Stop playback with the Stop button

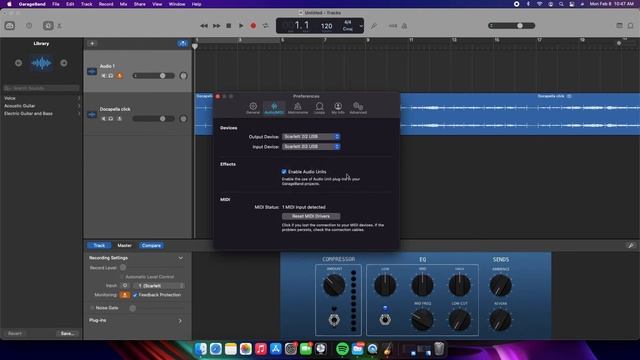[229, 26]
